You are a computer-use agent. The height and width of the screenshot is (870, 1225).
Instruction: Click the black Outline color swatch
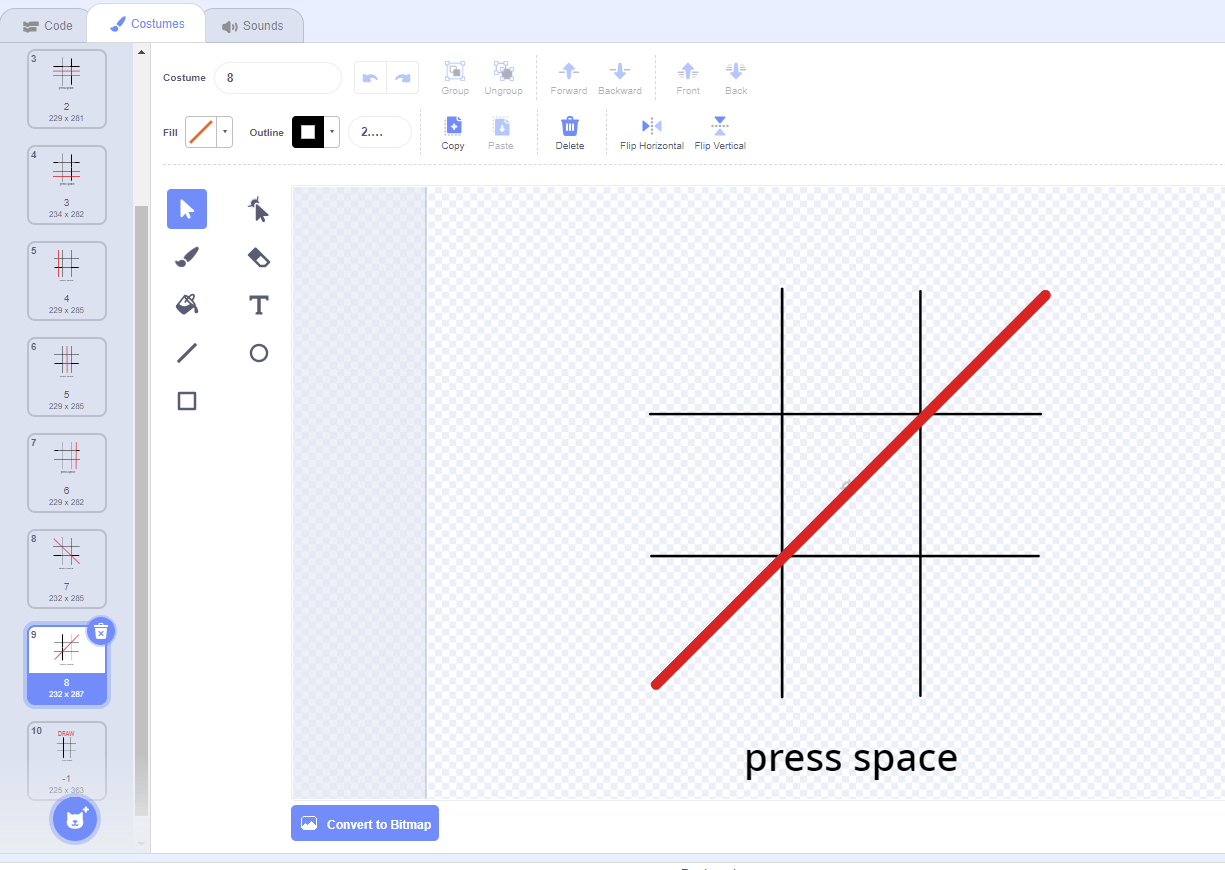(x=308, y=131)
